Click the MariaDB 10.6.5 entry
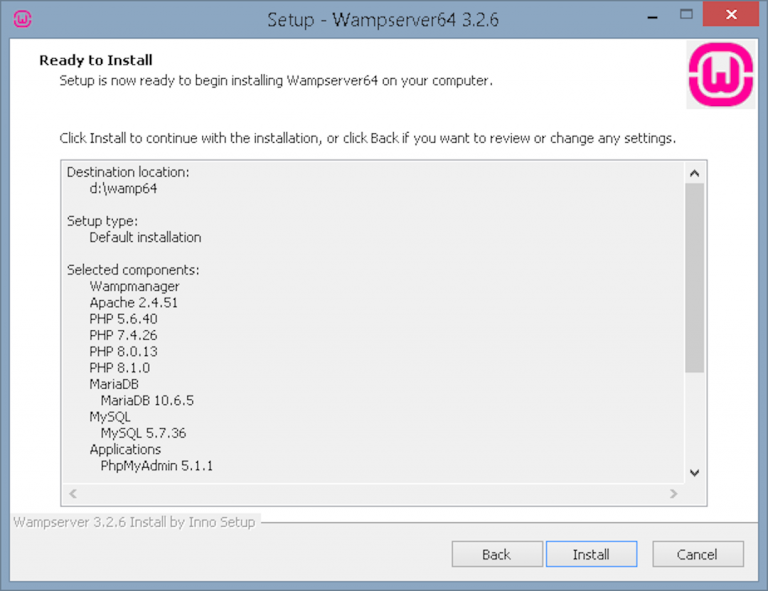This screenshot has width=768, height=591. (x=147, y=400)
